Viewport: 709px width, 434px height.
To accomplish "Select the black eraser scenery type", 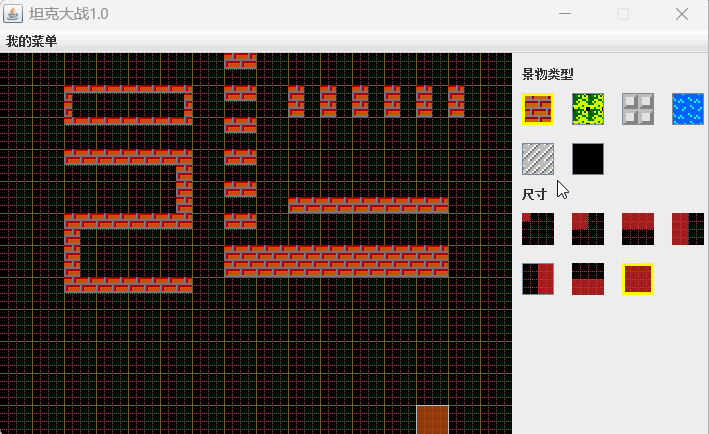I will pos(588,159).
